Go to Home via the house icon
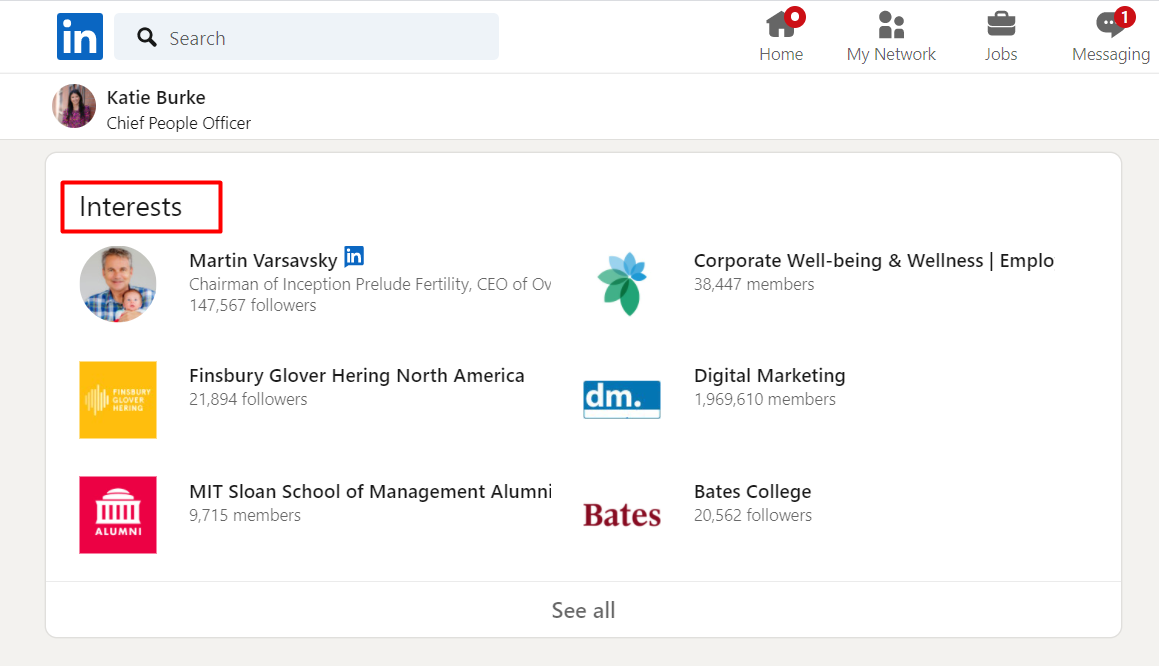This screenshot has width=1159, height=666. click(x=781, y=24)
